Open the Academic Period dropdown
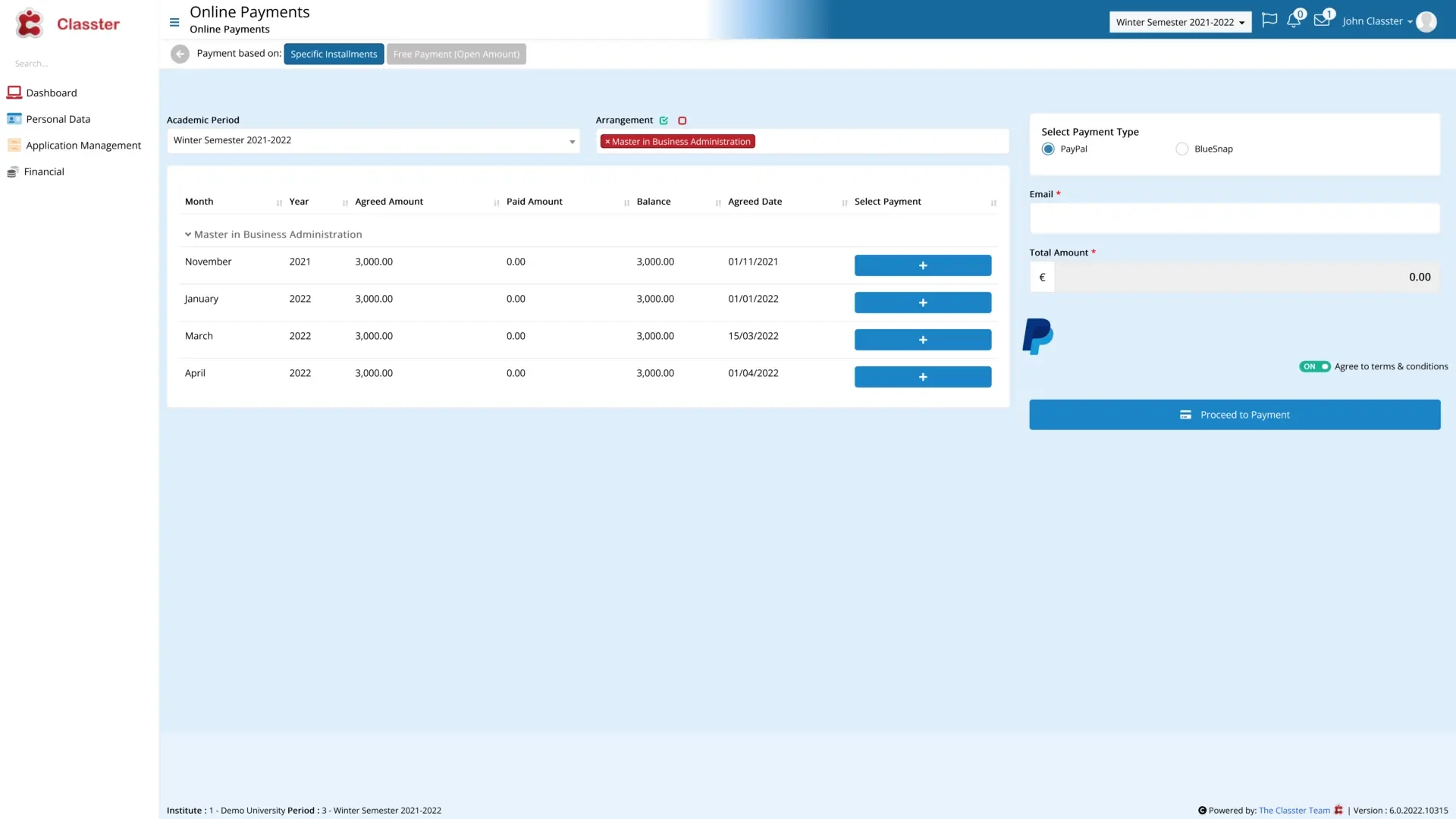1456x819 pixels. point(373,140)
